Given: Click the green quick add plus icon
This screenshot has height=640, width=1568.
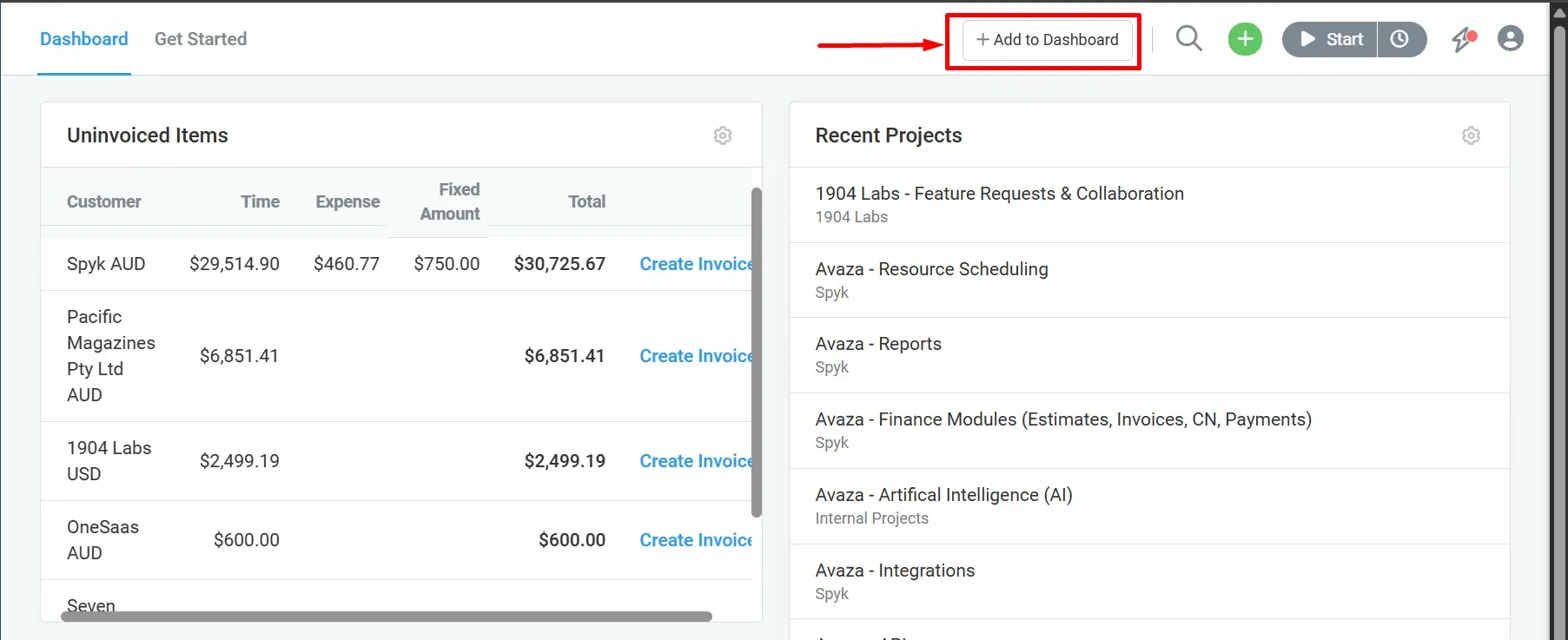Looking at the screenshot, I should pos(1245,39).
